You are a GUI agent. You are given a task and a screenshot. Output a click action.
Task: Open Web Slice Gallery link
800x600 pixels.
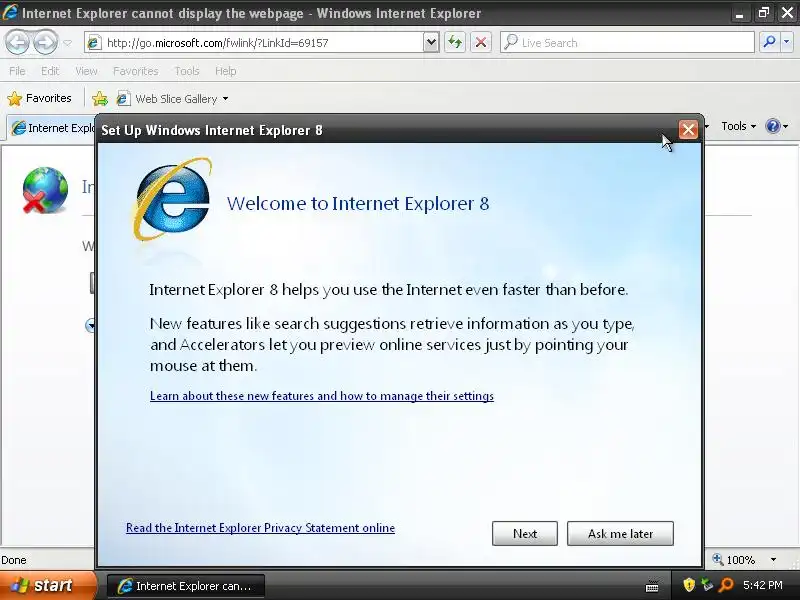click(176, 99)
